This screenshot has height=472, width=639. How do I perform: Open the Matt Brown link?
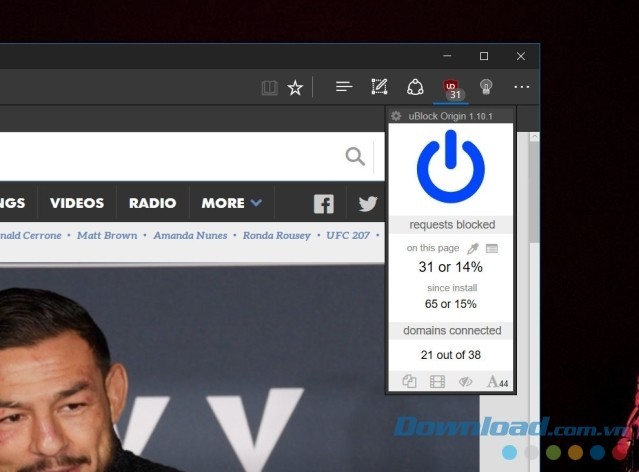click(x=107, y=236)
